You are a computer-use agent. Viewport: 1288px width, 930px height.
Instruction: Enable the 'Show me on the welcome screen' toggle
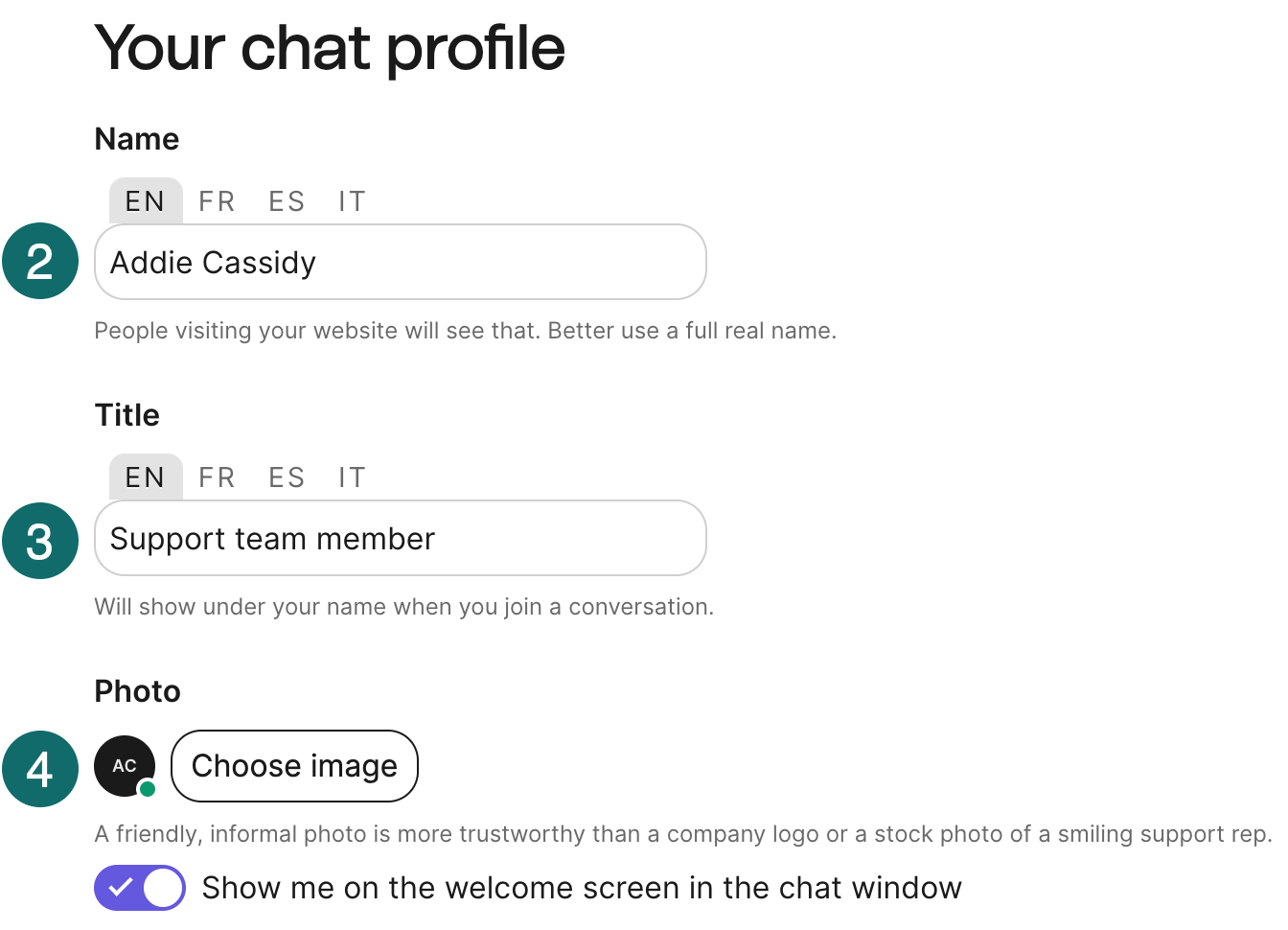[139, 888]
